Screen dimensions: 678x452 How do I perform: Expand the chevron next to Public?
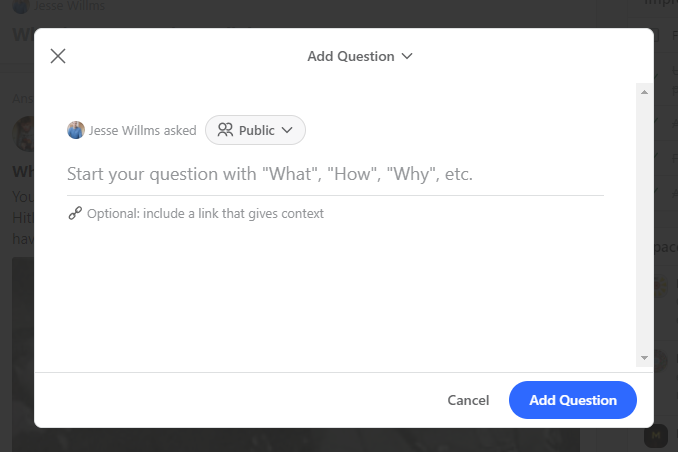[287, 130]
